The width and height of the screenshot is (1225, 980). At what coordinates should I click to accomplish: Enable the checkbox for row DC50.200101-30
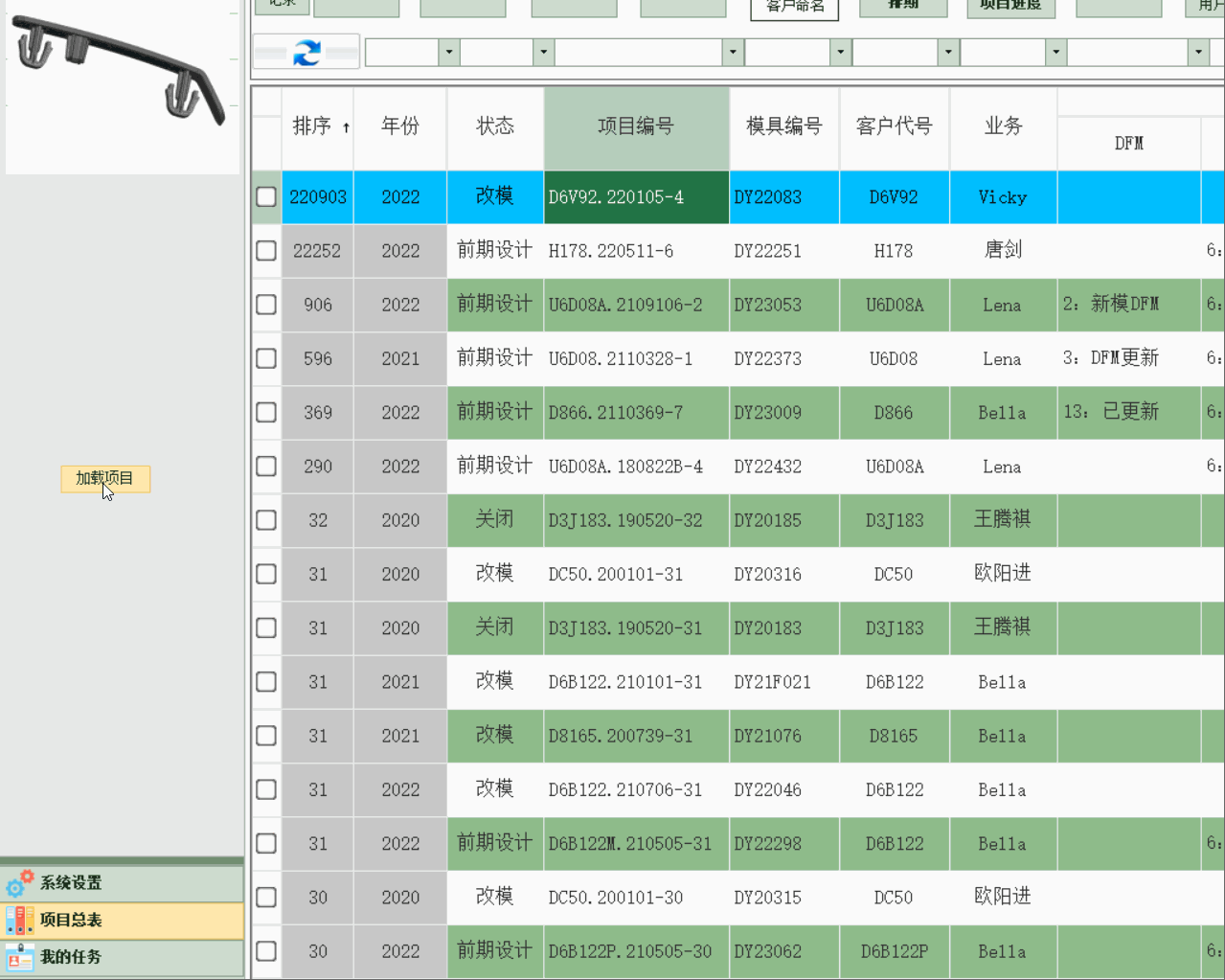[x=266, y=898]
